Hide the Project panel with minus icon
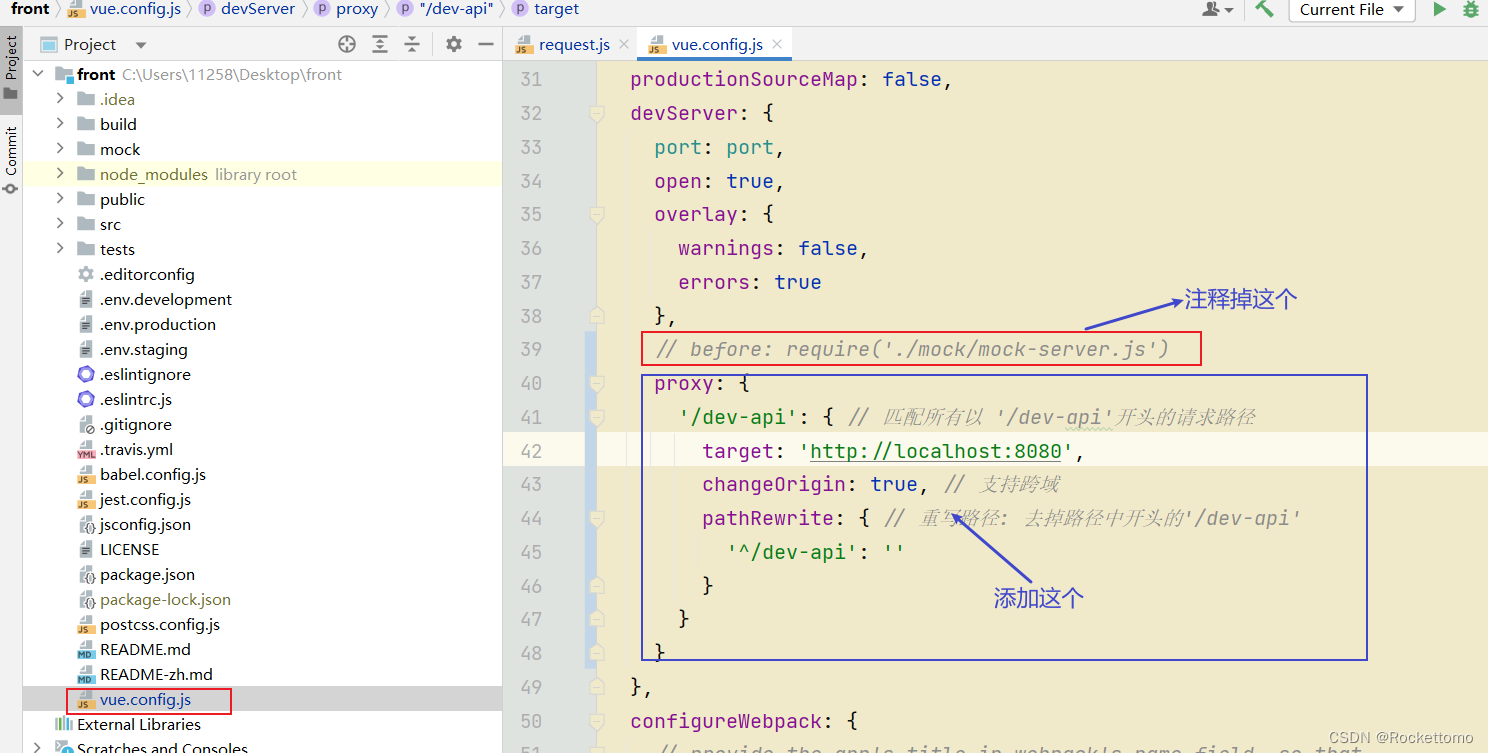The width and height of the screenshot is (1488, 753). click(x=486, y=44)
